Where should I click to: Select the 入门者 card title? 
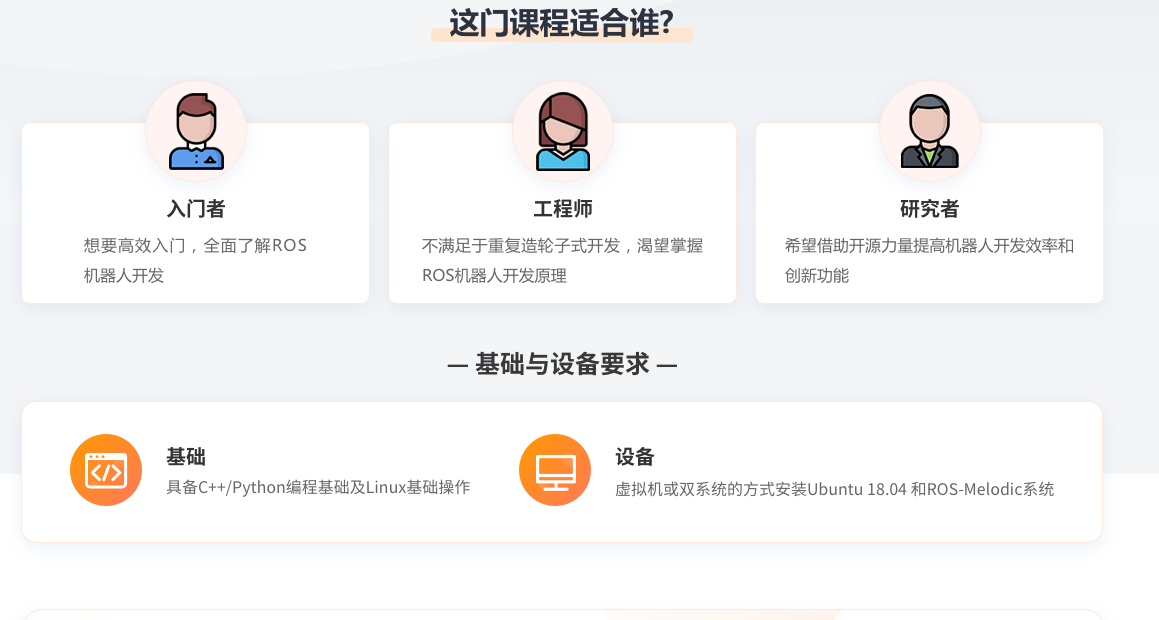pos(196,209)
